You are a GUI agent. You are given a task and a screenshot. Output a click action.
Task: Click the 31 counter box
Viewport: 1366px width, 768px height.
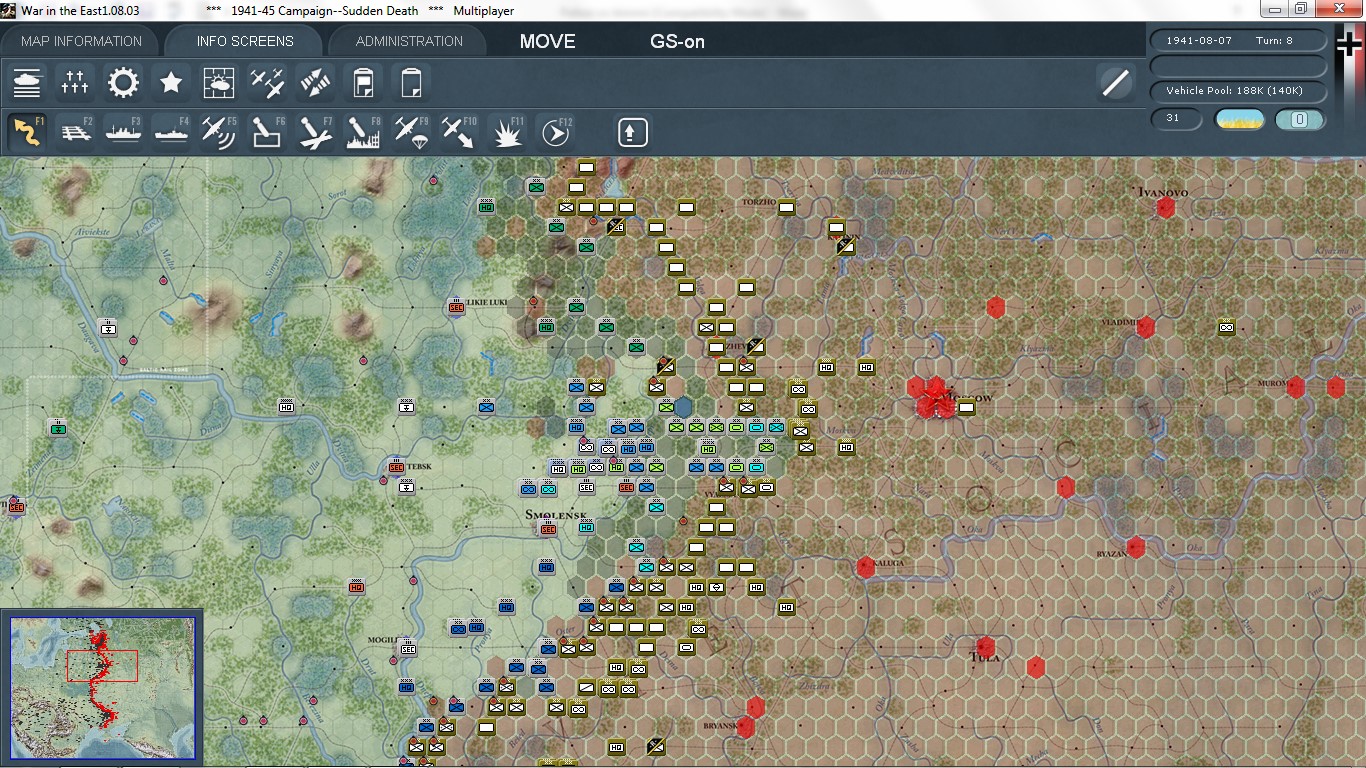pyautogui.click(x=1176, y=119)
